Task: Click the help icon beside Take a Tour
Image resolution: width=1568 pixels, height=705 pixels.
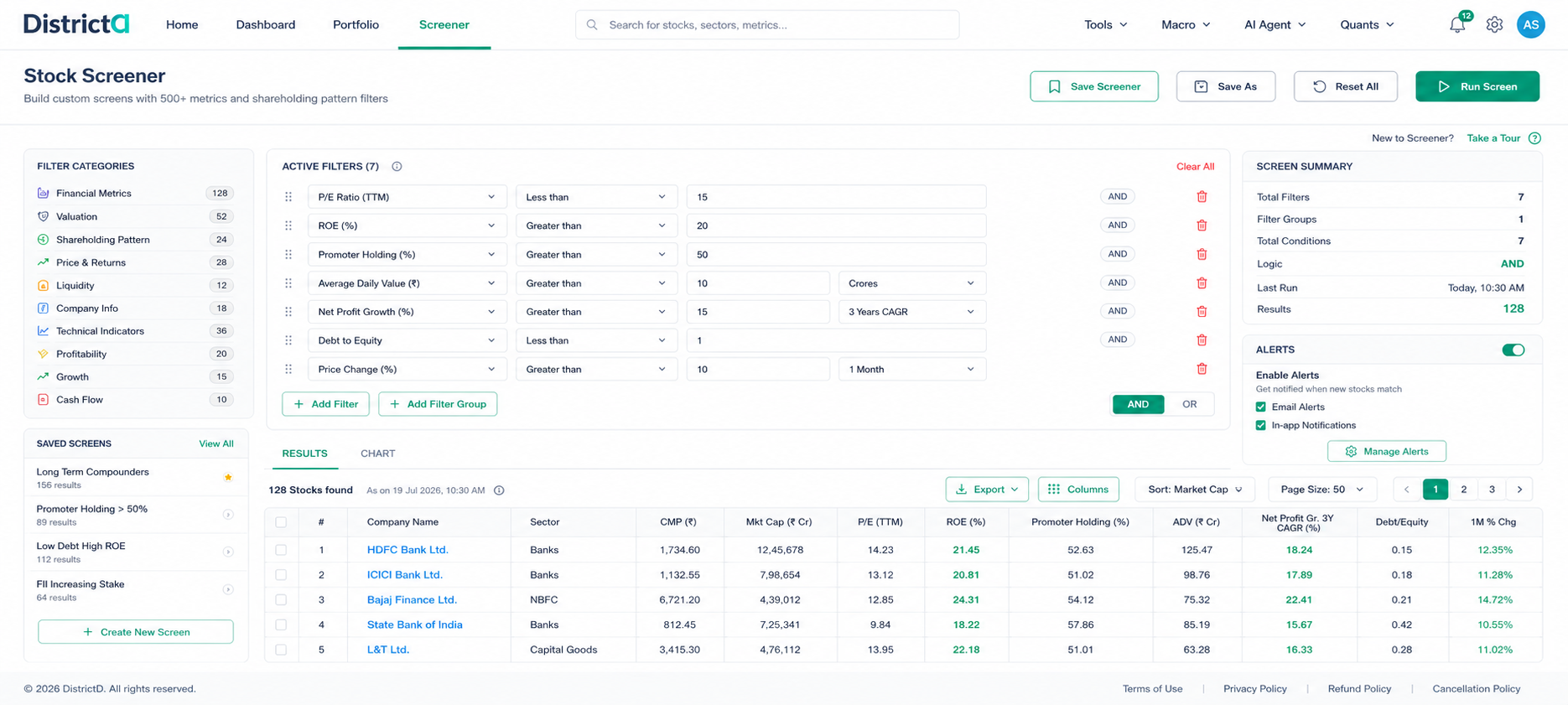Action: point(1534,138)
